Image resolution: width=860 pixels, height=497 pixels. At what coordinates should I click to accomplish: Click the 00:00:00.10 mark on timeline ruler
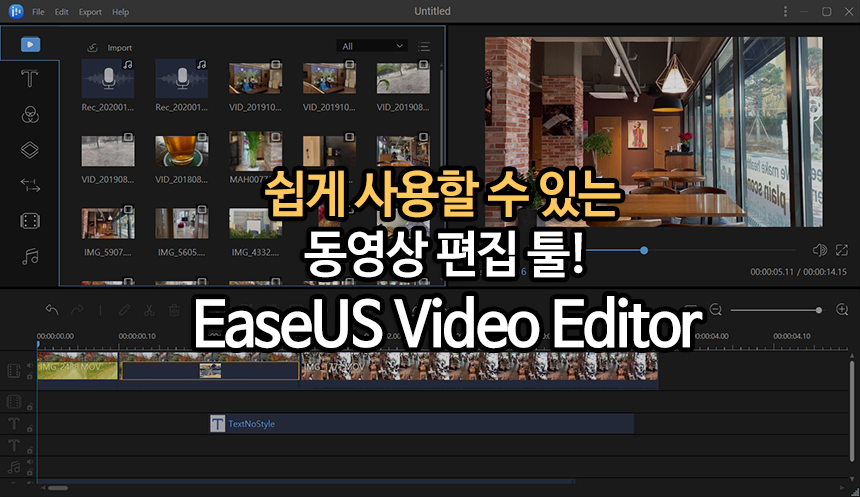pyautogui.click(x=137, y=336)
